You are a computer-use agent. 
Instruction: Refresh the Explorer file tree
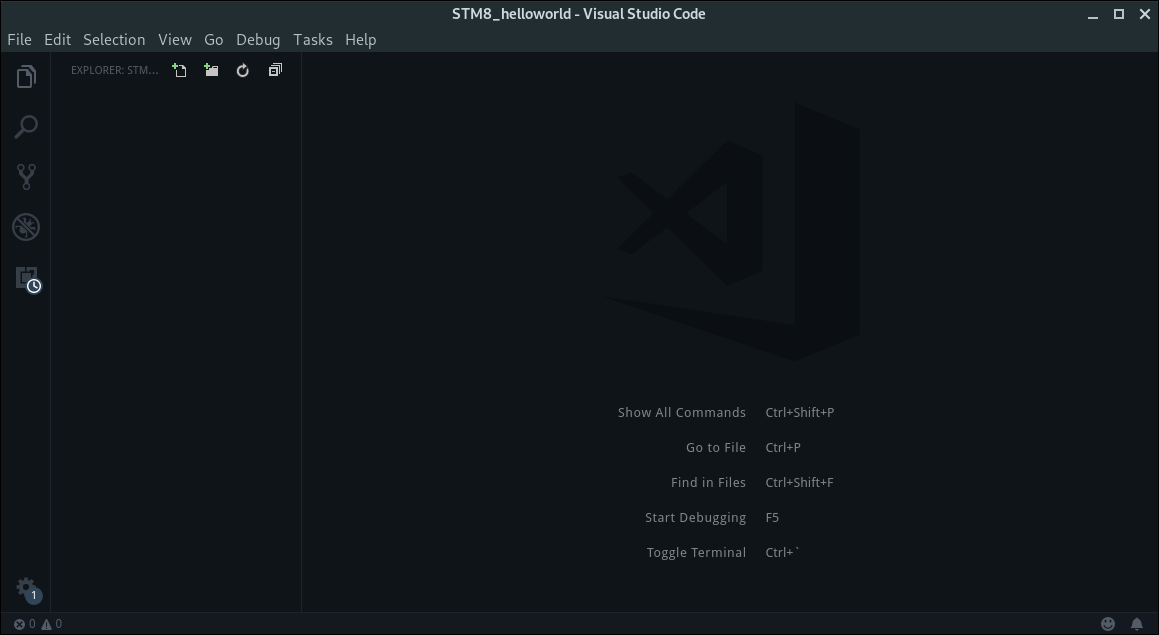242,70
